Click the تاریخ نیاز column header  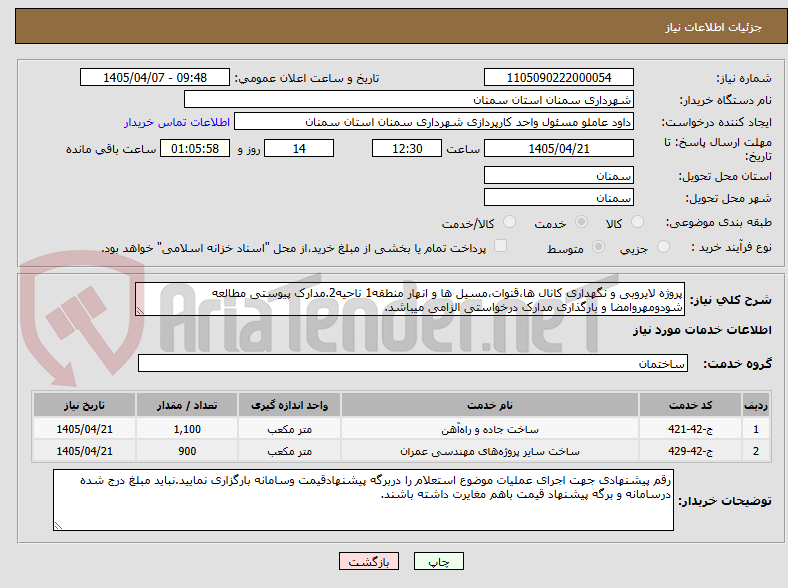(84, 405)
